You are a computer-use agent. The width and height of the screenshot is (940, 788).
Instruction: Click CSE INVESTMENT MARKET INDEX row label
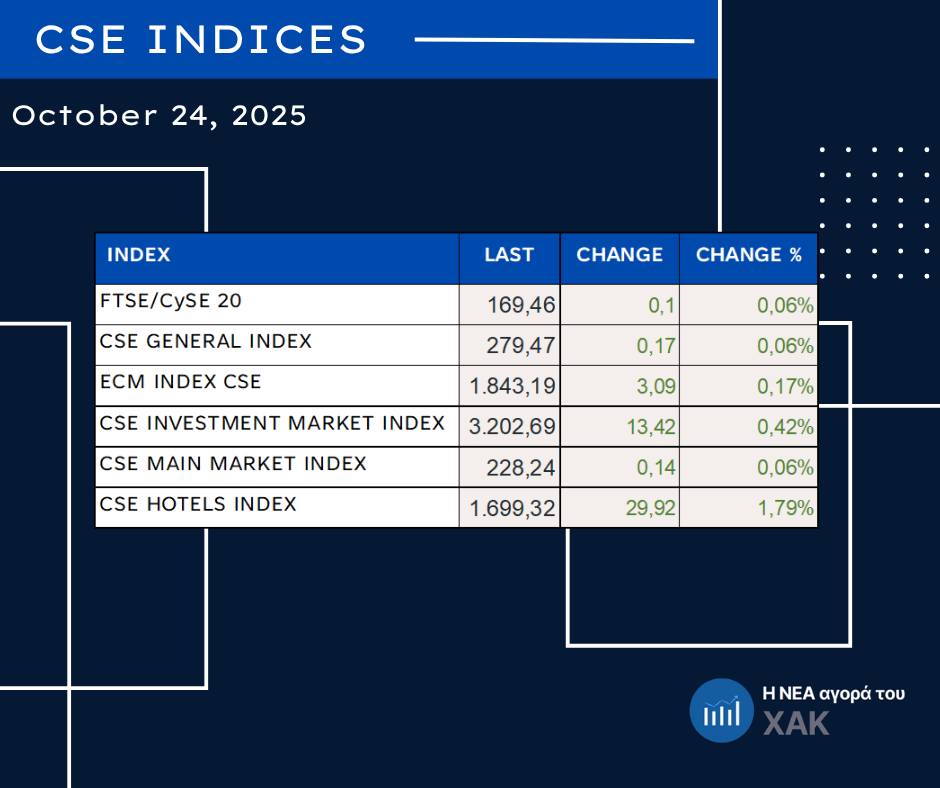click(x=272, y=423)
